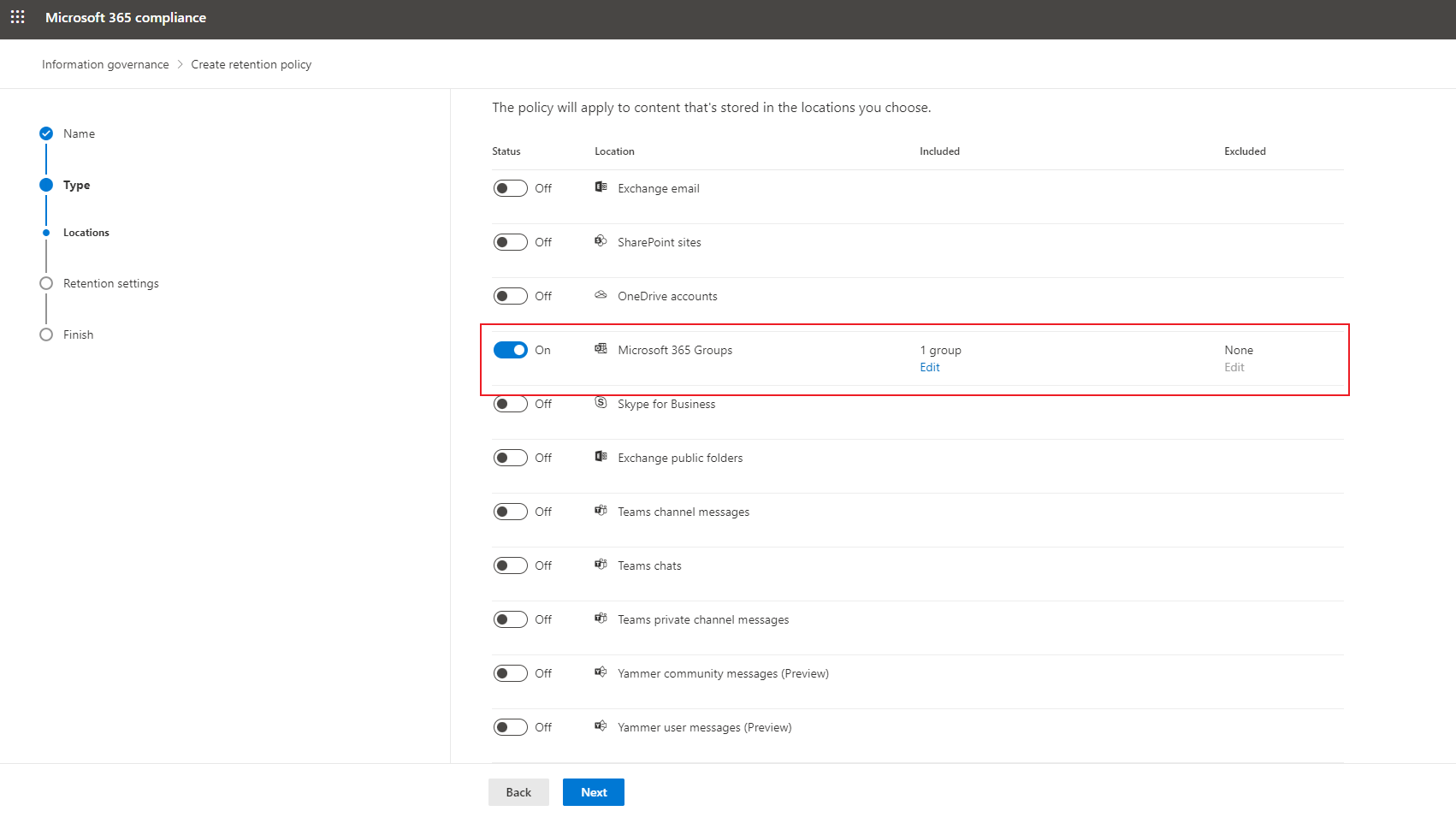Click 'Teams private channel messages' label
This screenshot has width=1456, height=817.
point(703,619)
